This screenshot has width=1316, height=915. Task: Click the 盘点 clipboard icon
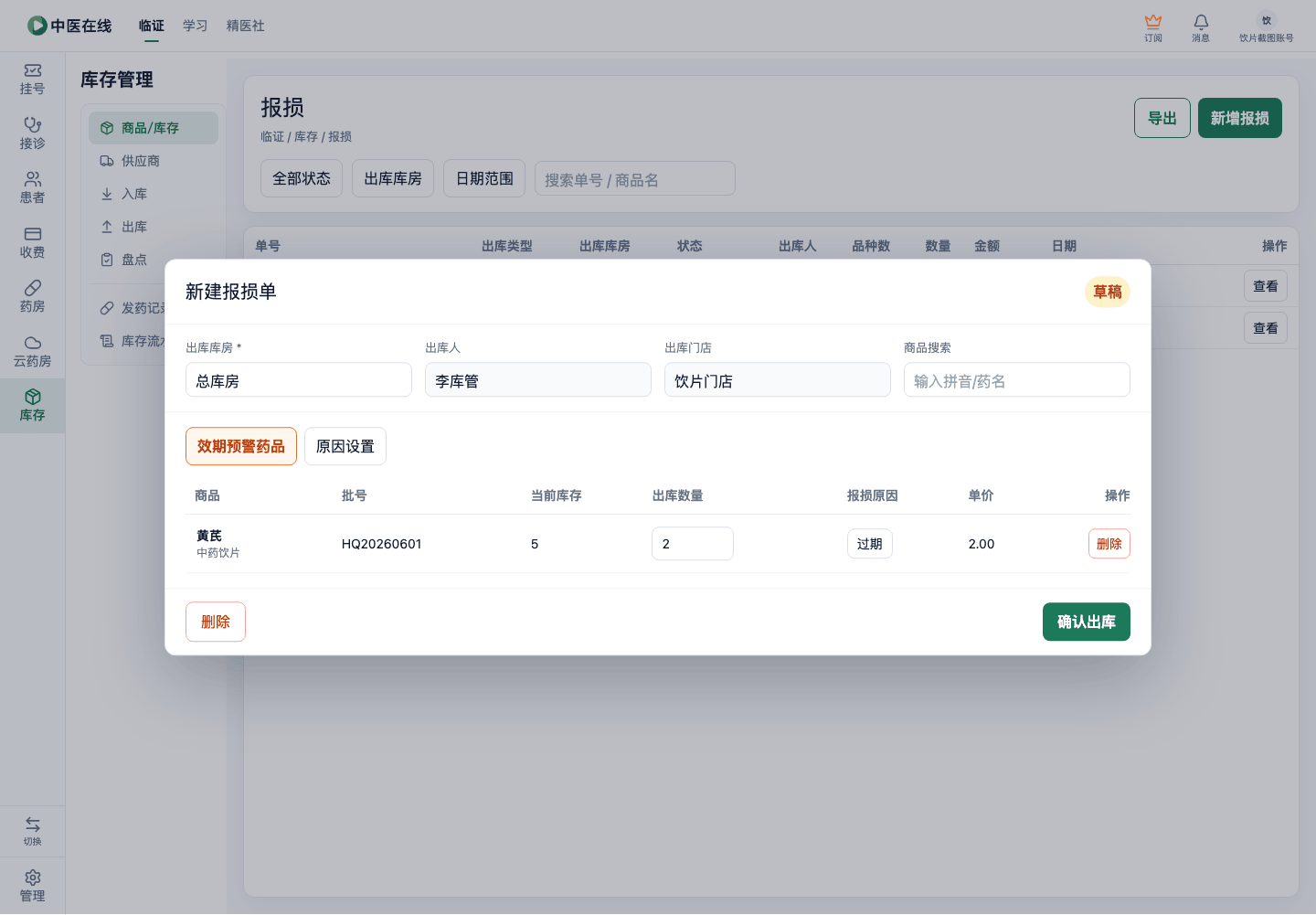click(107, 260)
